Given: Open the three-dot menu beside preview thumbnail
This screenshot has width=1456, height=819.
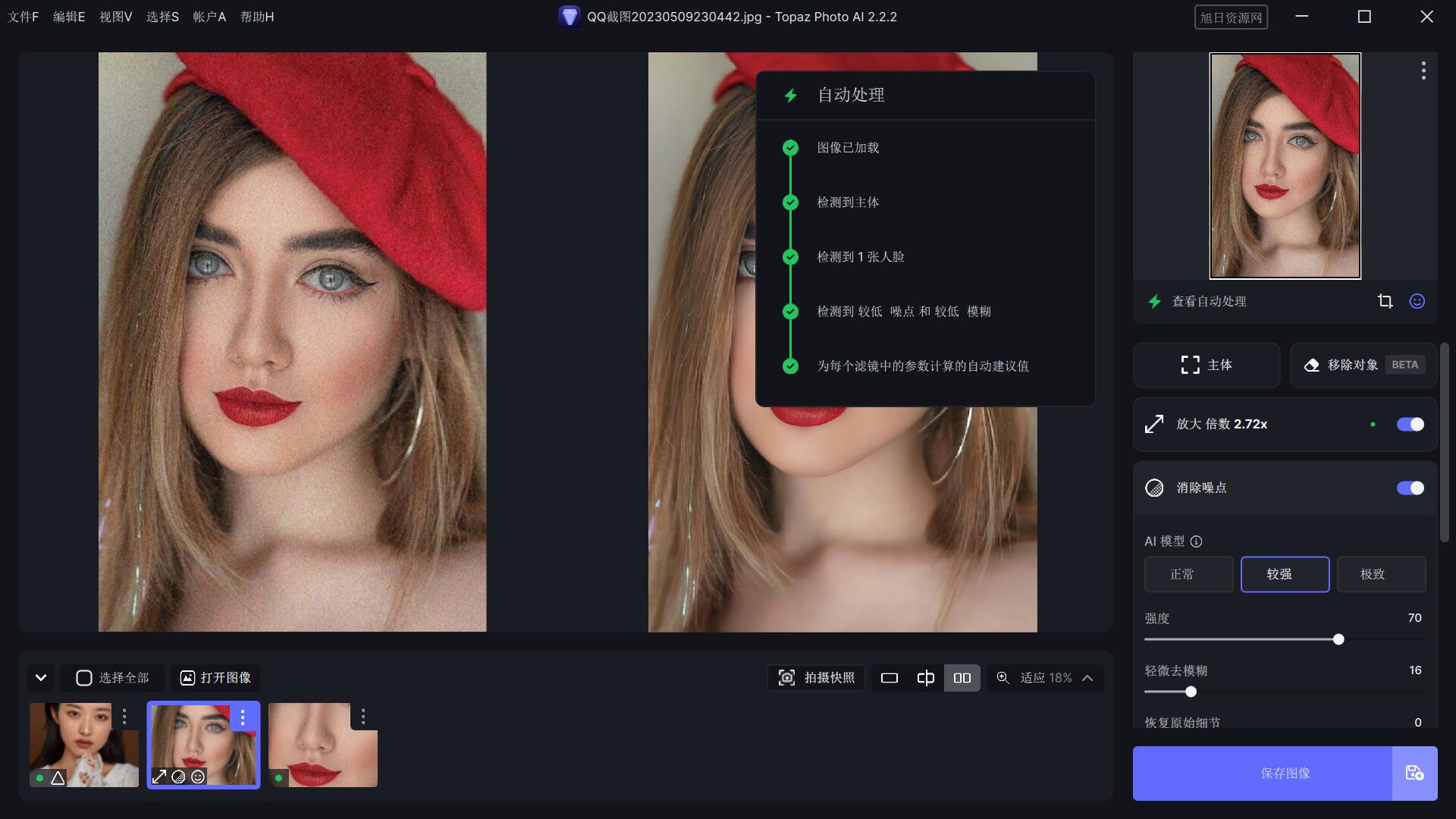Looking at the screenshot, I should click(1423, 71).
